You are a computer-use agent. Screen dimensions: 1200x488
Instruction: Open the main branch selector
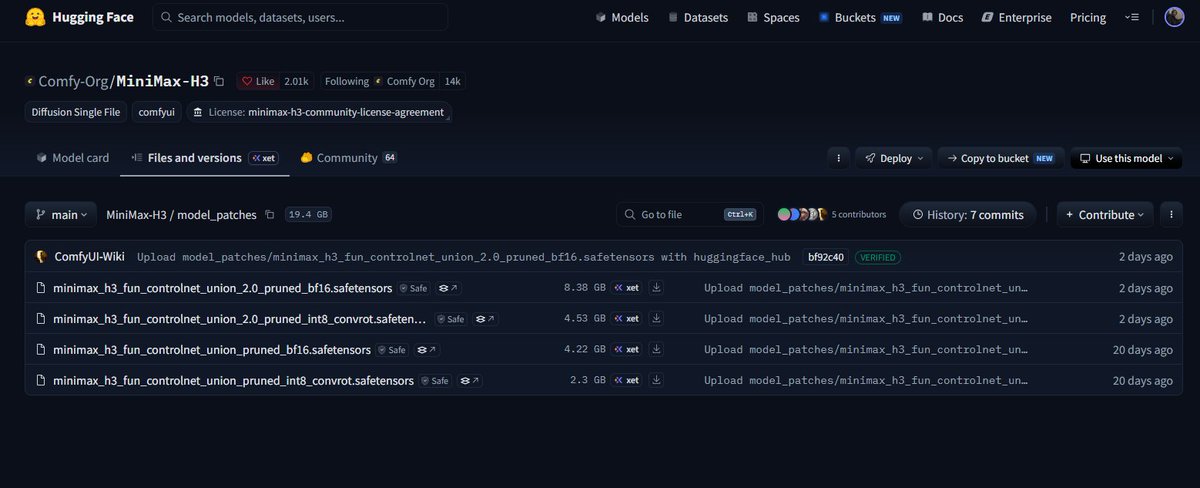point(61,214)
